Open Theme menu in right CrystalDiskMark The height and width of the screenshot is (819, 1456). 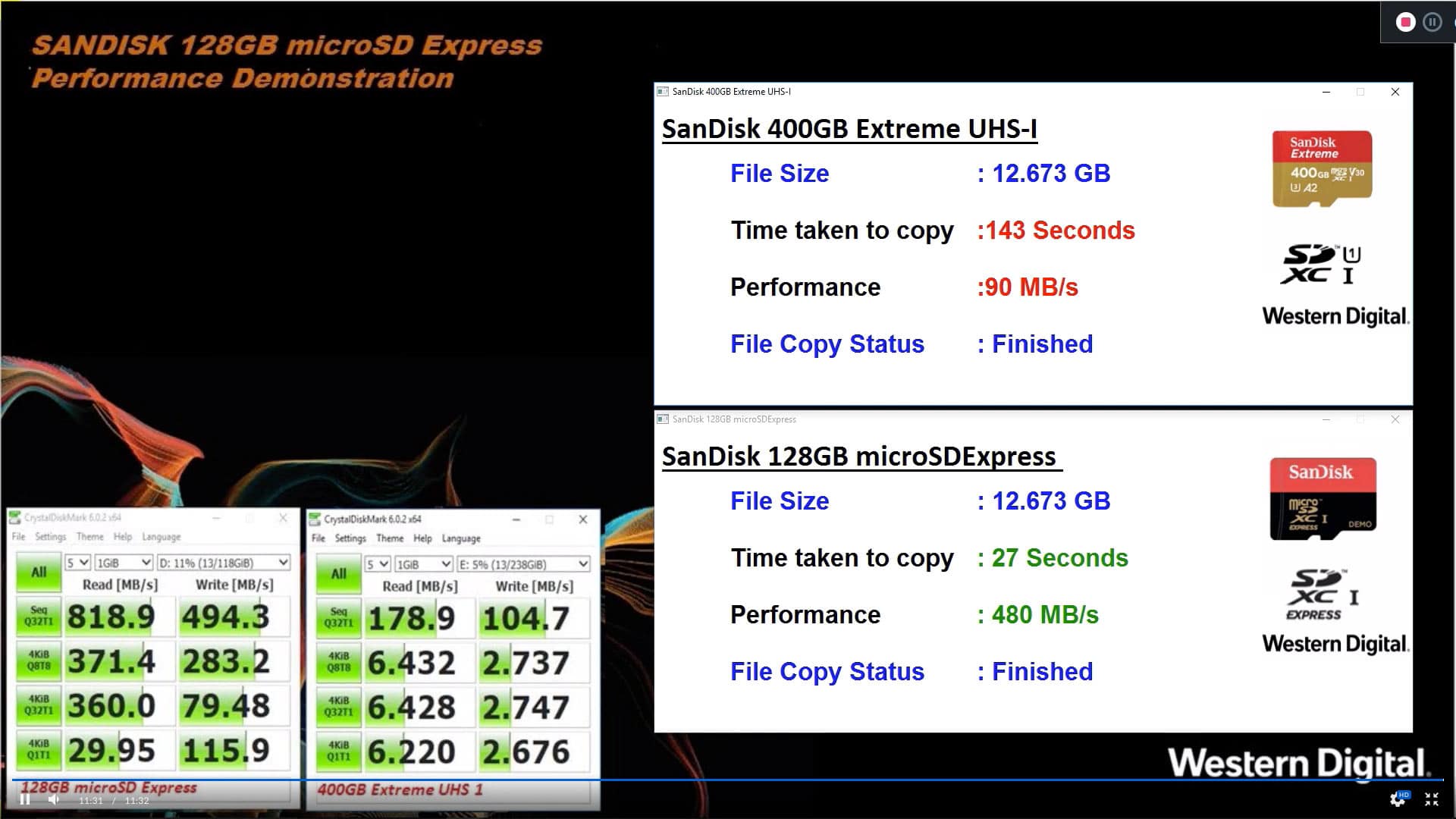coord(390,538)
